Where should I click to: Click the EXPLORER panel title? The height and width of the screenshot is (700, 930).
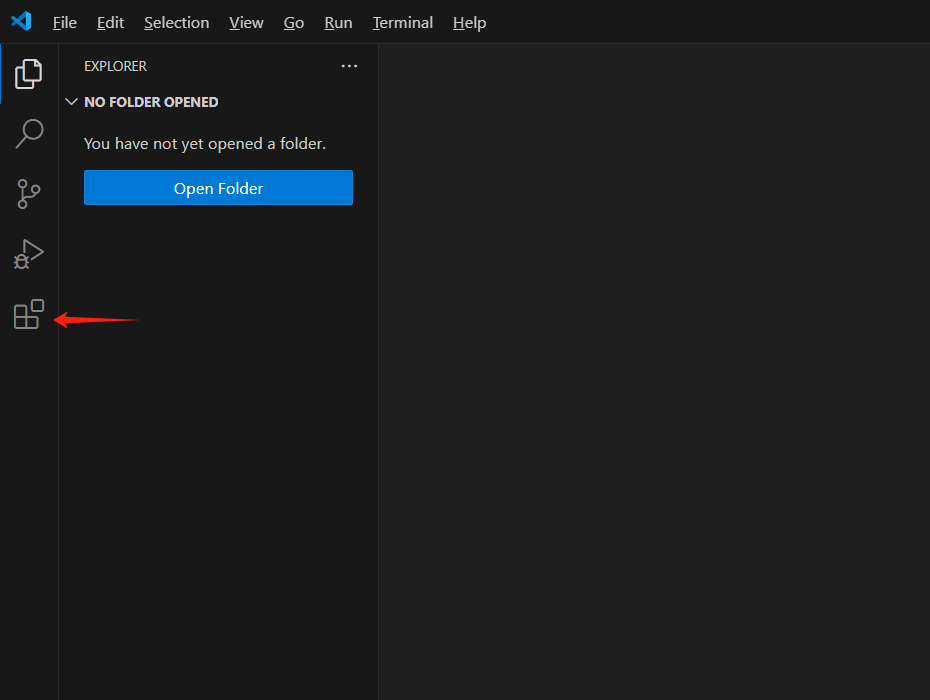115,66
